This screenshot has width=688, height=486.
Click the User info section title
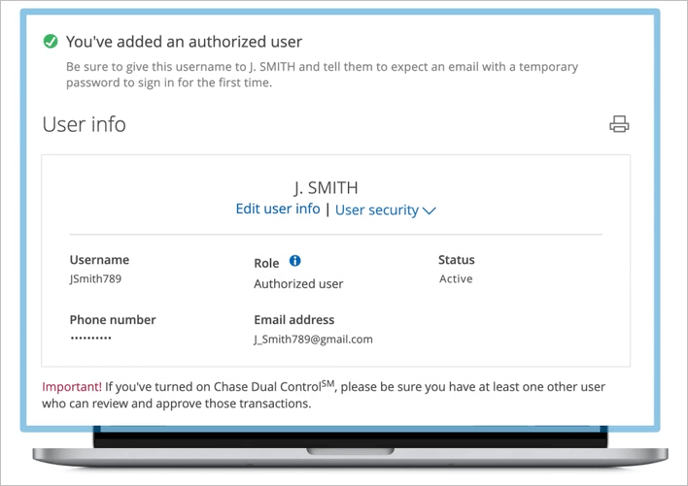point(84,125)
